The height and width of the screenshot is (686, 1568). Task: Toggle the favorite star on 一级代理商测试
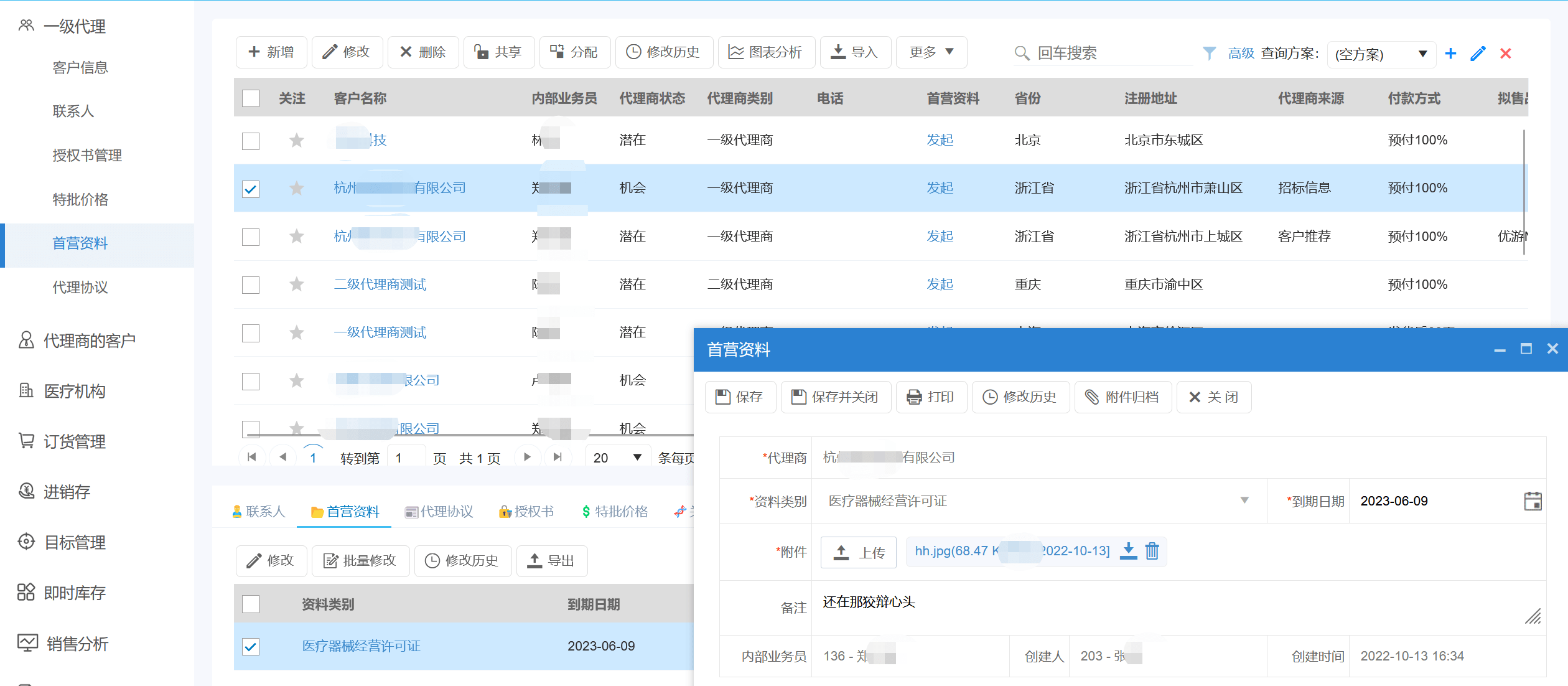[x=296, y=332]
